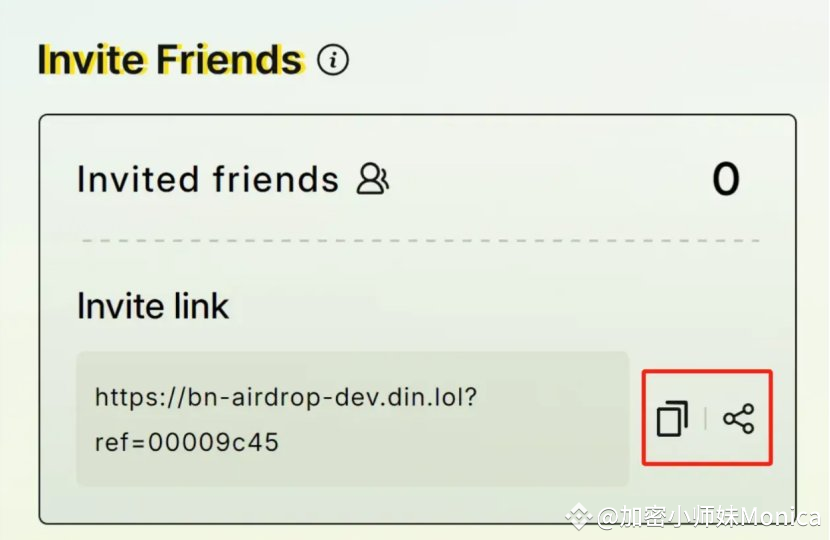
Task: Click the ref=00009c45 referral code text
Action: click(x=186, y=442)
